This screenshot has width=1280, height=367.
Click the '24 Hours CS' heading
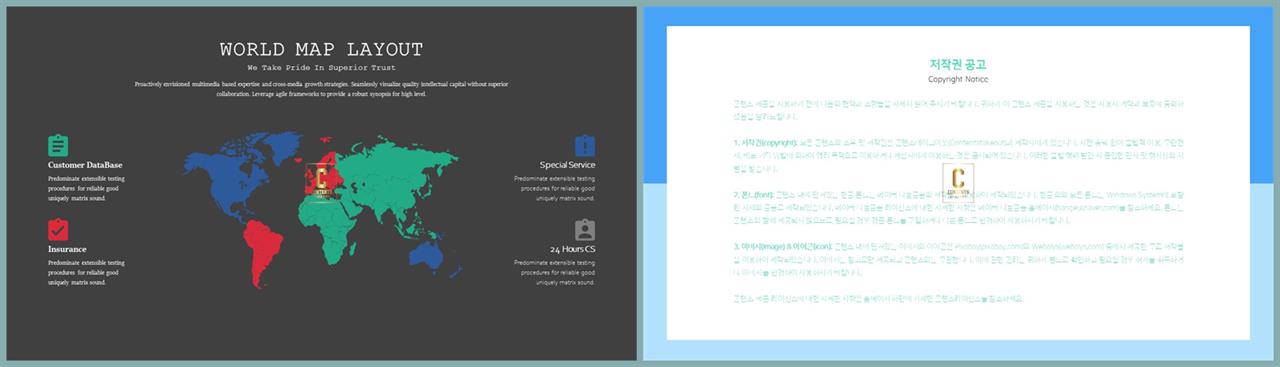(572, 249)
